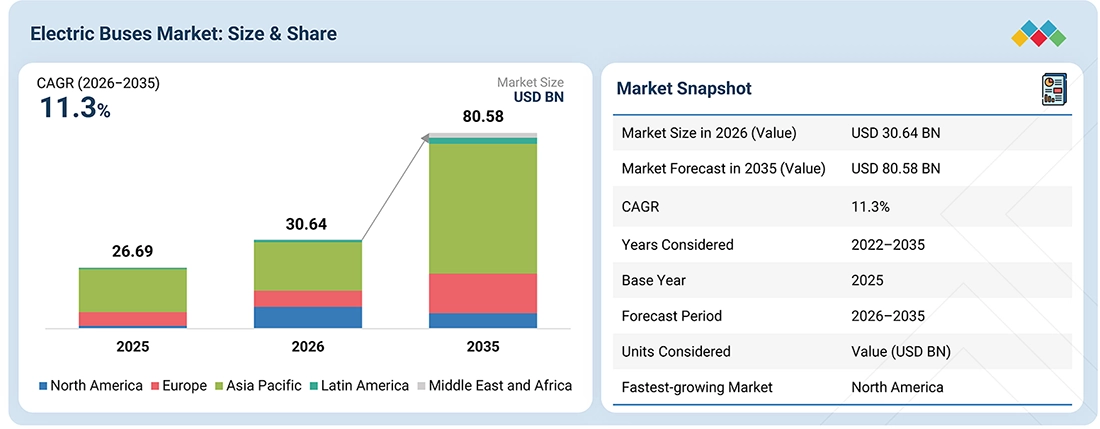Click the '2022–2035' table value
This screenshot has width=1100, height=429.
[887, 245]
